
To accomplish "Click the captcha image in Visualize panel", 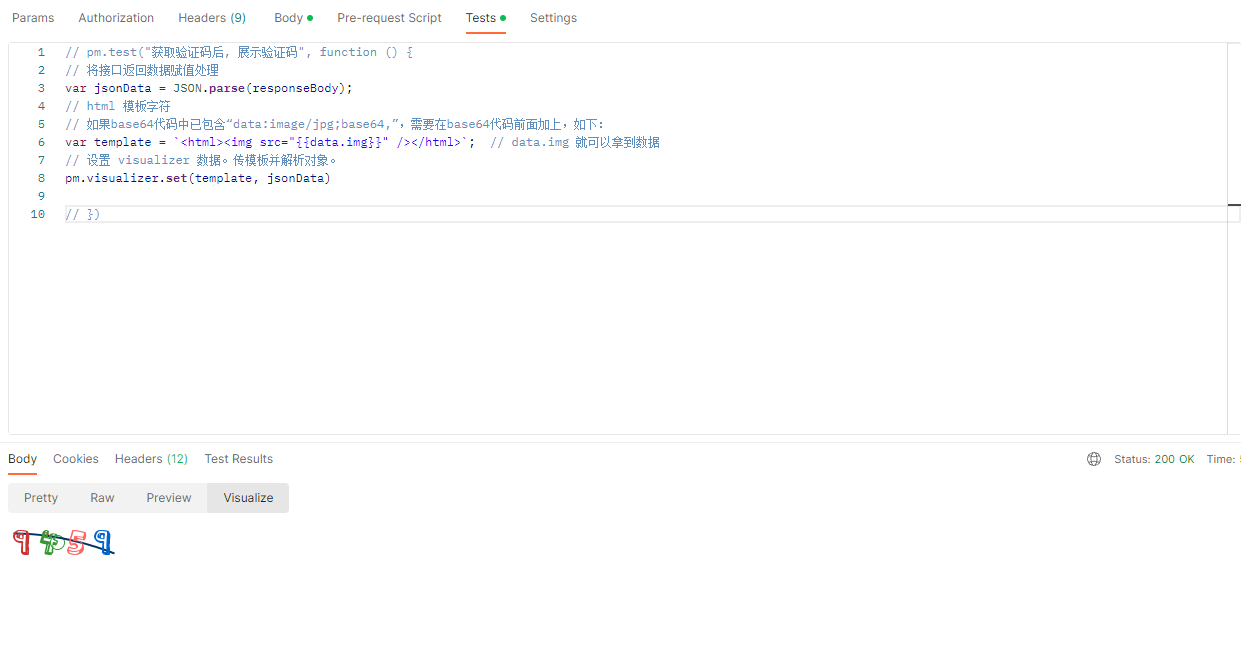I will pyautogui.click(x=62, y=542).
